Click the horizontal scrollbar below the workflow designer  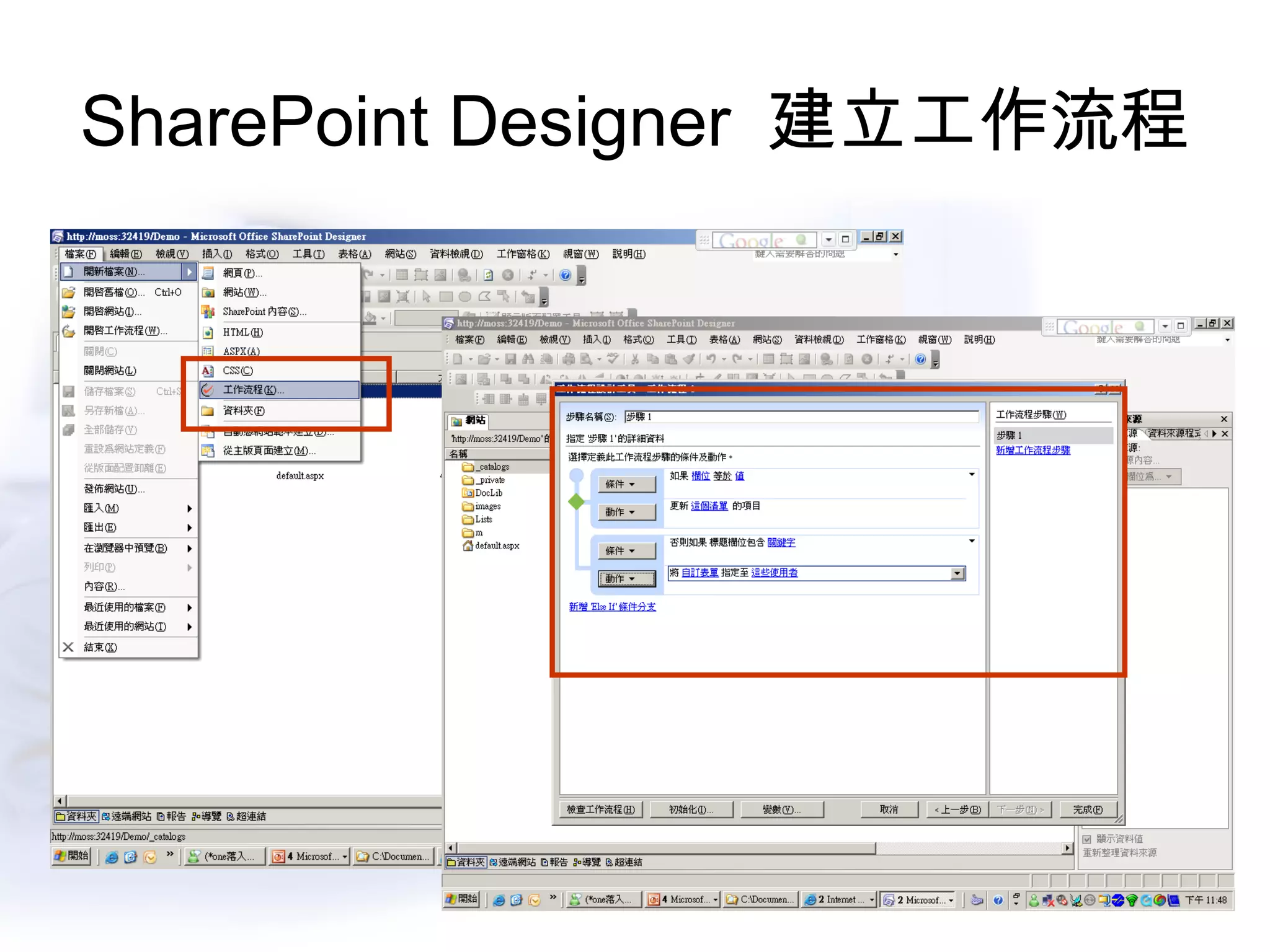760,848
